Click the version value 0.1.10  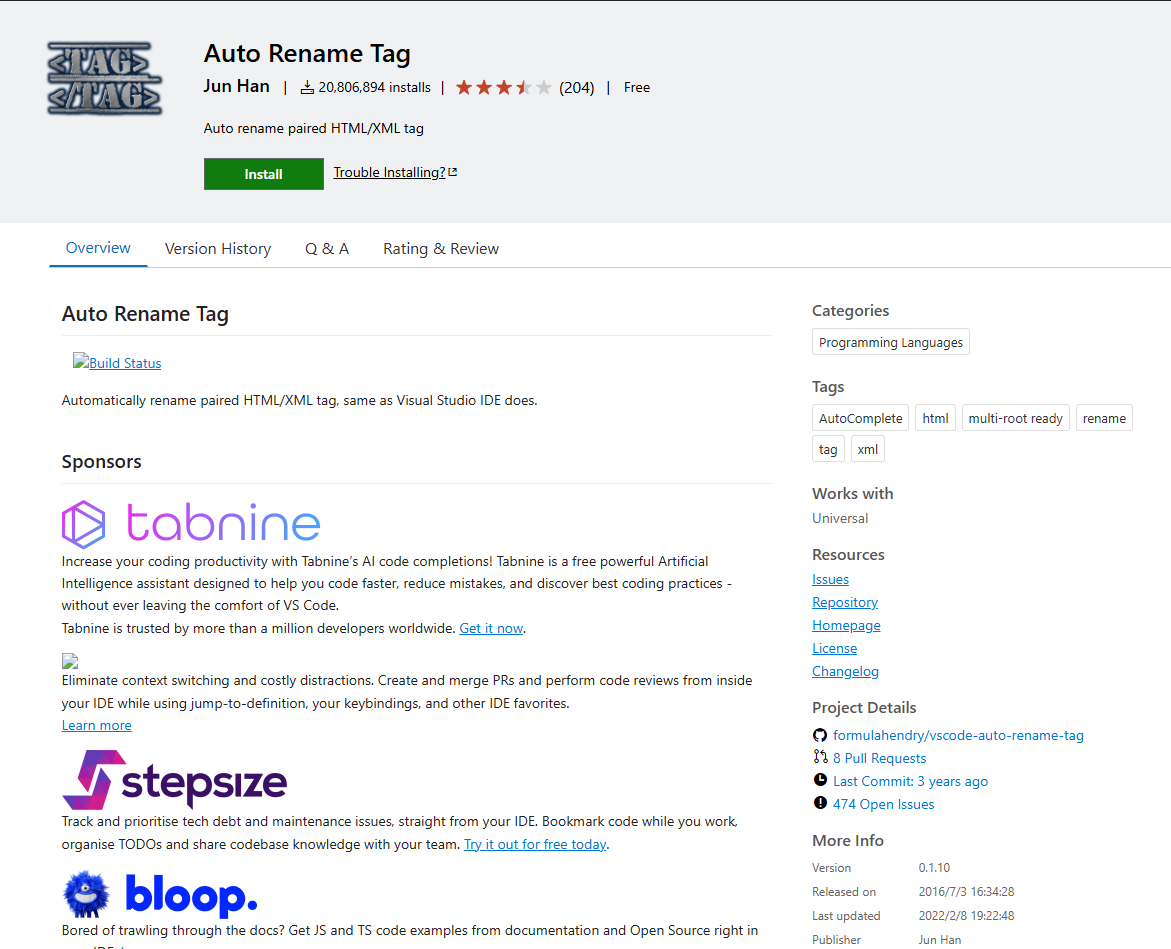coord(934,868)
